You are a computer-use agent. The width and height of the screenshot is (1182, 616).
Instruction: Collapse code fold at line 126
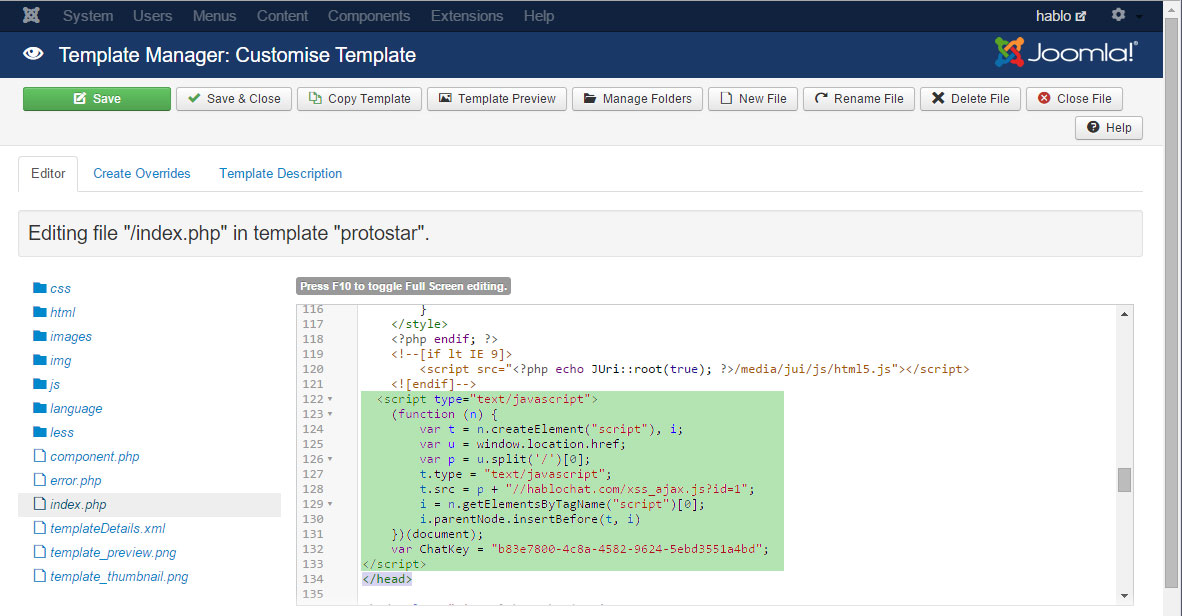329,459
